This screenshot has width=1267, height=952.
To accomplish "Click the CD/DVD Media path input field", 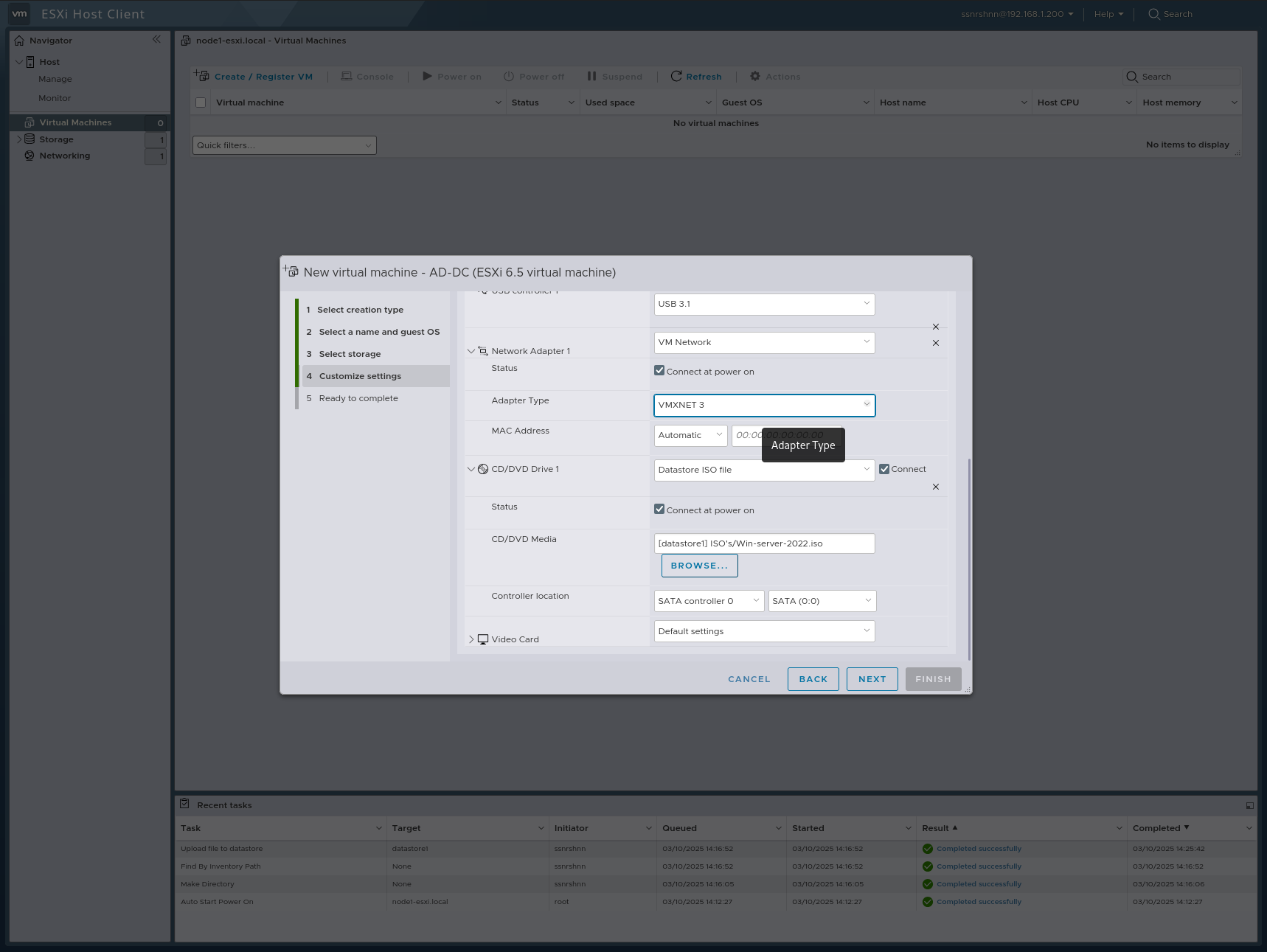I will tap(764, 543).
